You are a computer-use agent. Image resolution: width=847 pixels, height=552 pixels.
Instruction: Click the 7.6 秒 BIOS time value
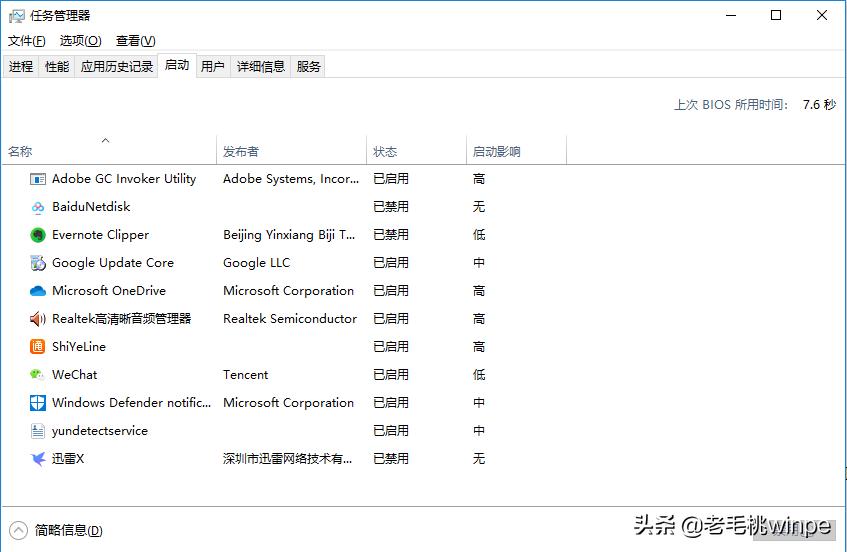pyautogui.click(x=819, y=105)
